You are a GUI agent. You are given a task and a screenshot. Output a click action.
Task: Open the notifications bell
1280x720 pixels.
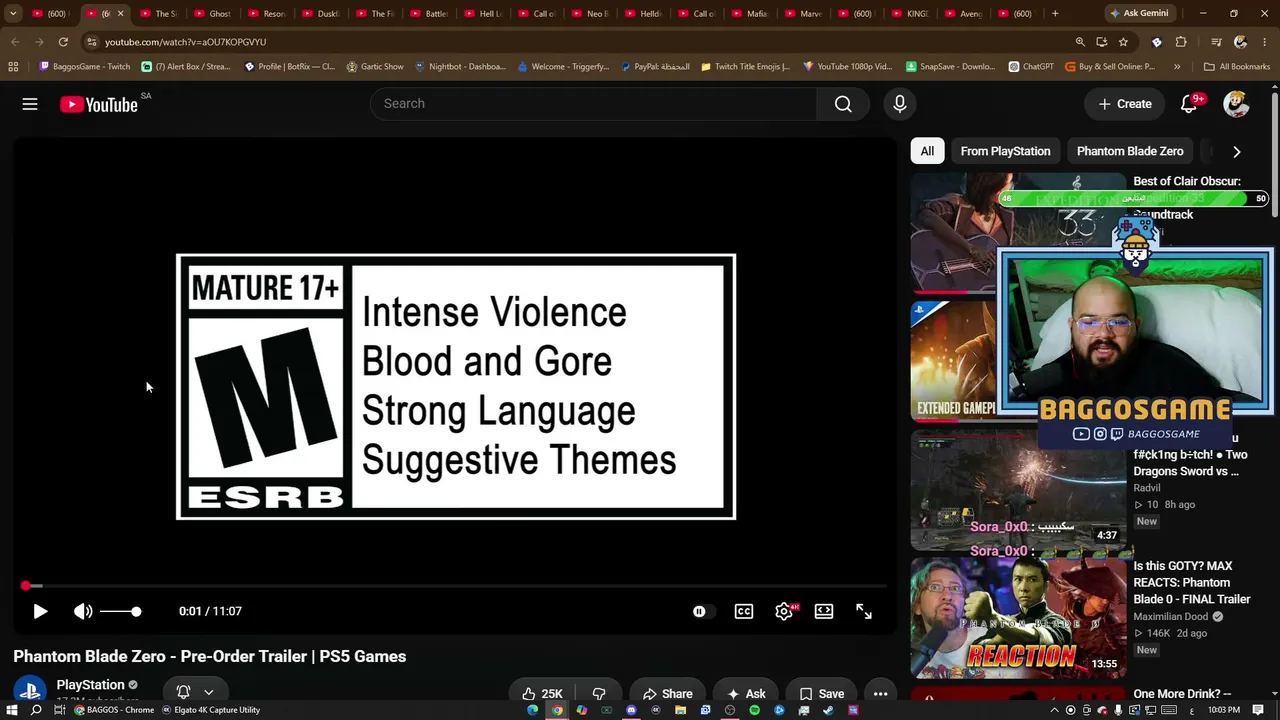click(1189, 104)
